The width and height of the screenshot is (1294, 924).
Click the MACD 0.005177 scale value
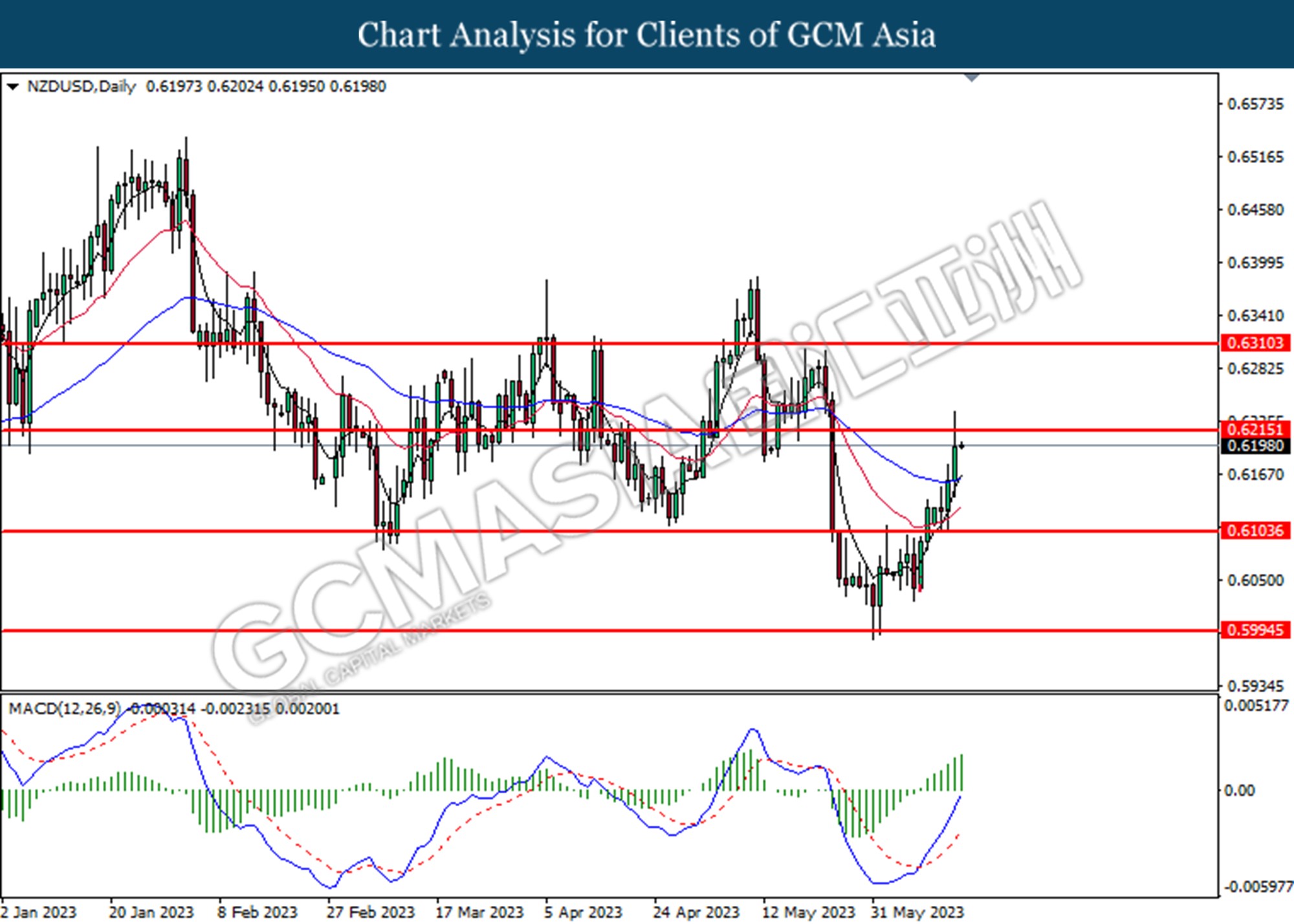point(1257,706)
